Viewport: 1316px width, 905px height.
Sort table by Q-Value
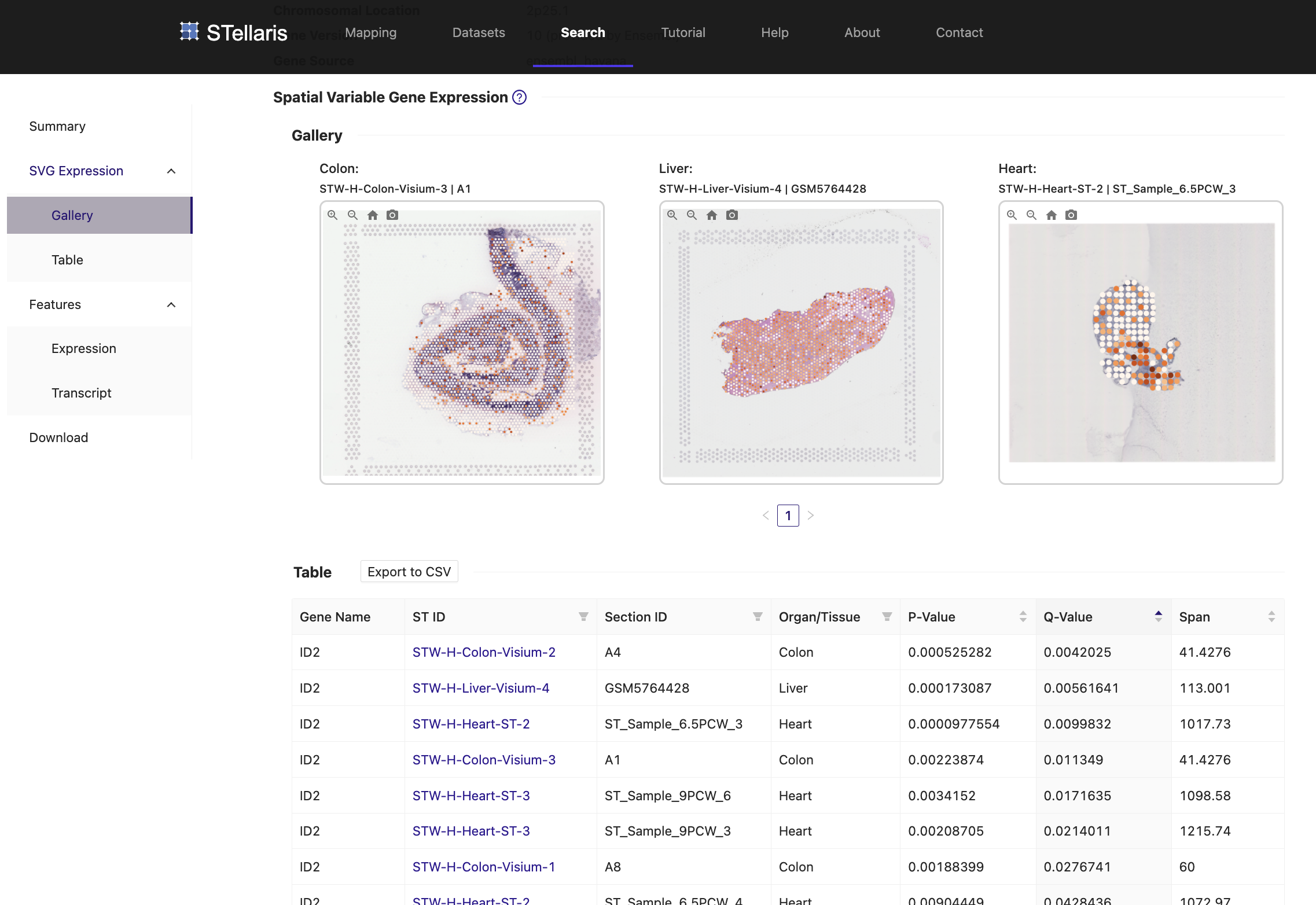[x=1159, y=617]
